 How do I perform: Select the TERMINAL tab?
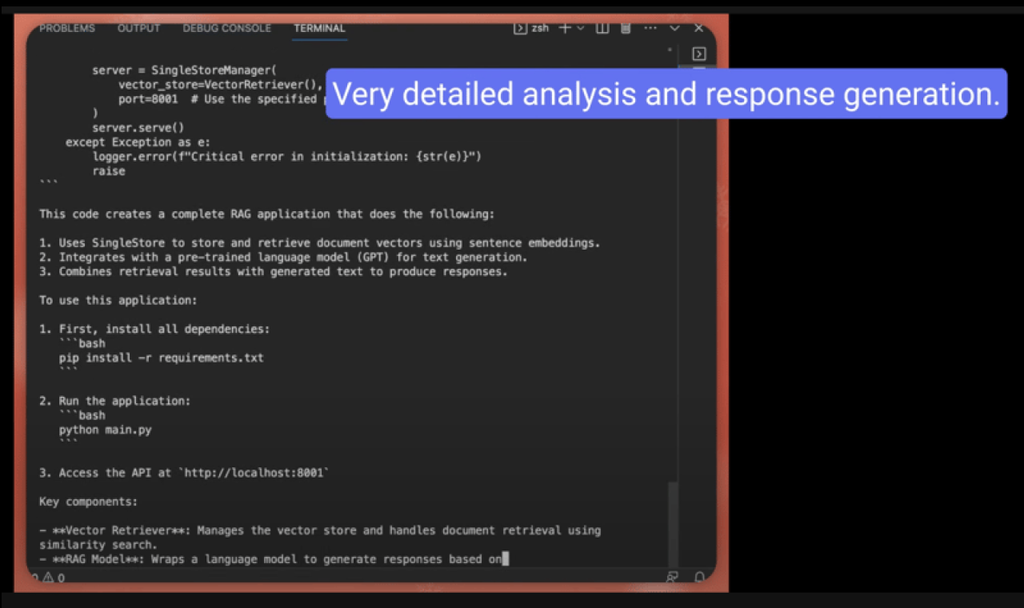tap(319, 28)
